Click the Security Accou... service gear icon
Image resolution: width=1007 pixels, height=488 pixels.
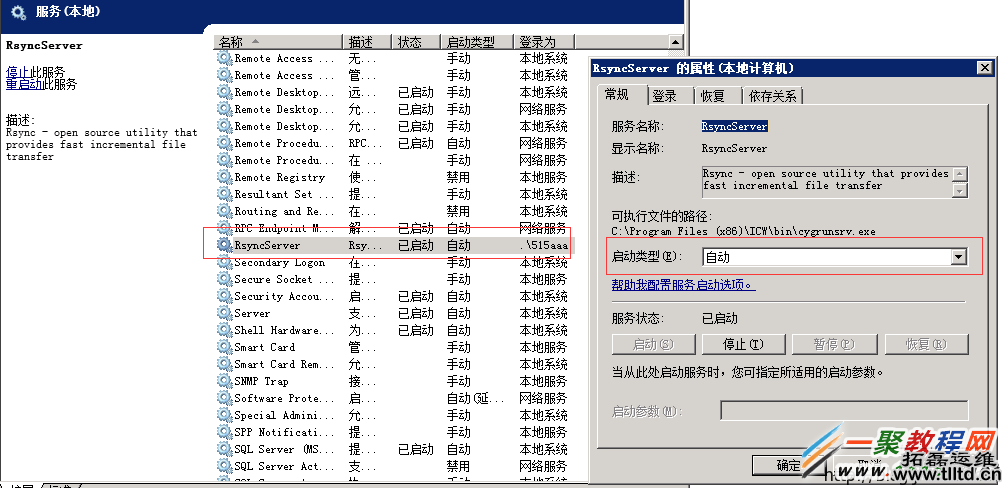coord(225,296)
